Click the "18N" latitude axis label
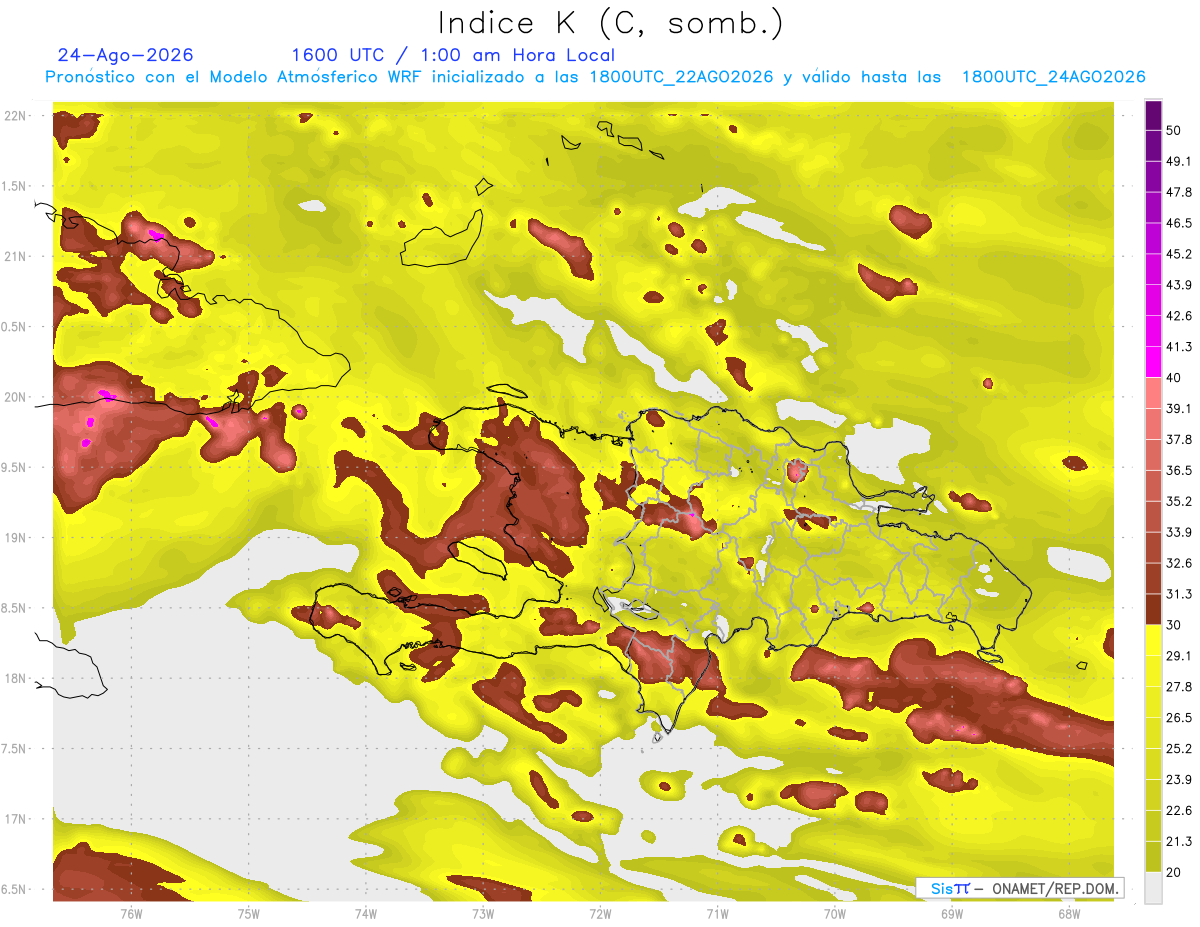The image size is (1200, 927). (x=16, y=678)
